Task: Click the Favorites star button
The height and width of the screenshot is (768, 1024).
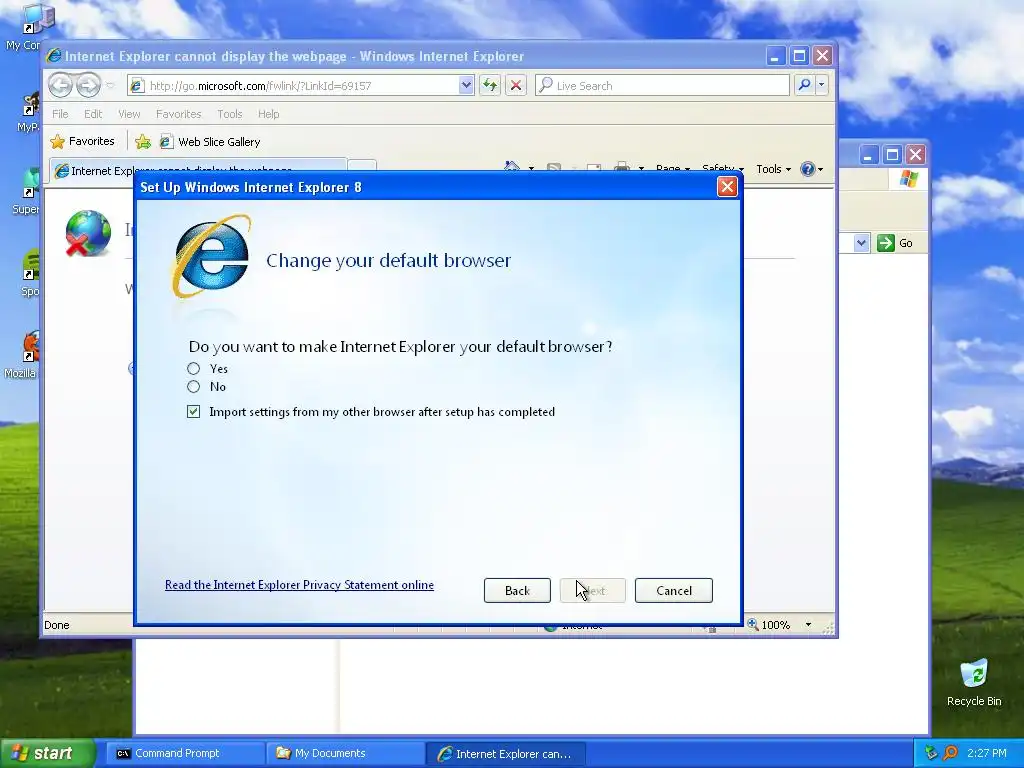Action: click(x=83, y=141)
